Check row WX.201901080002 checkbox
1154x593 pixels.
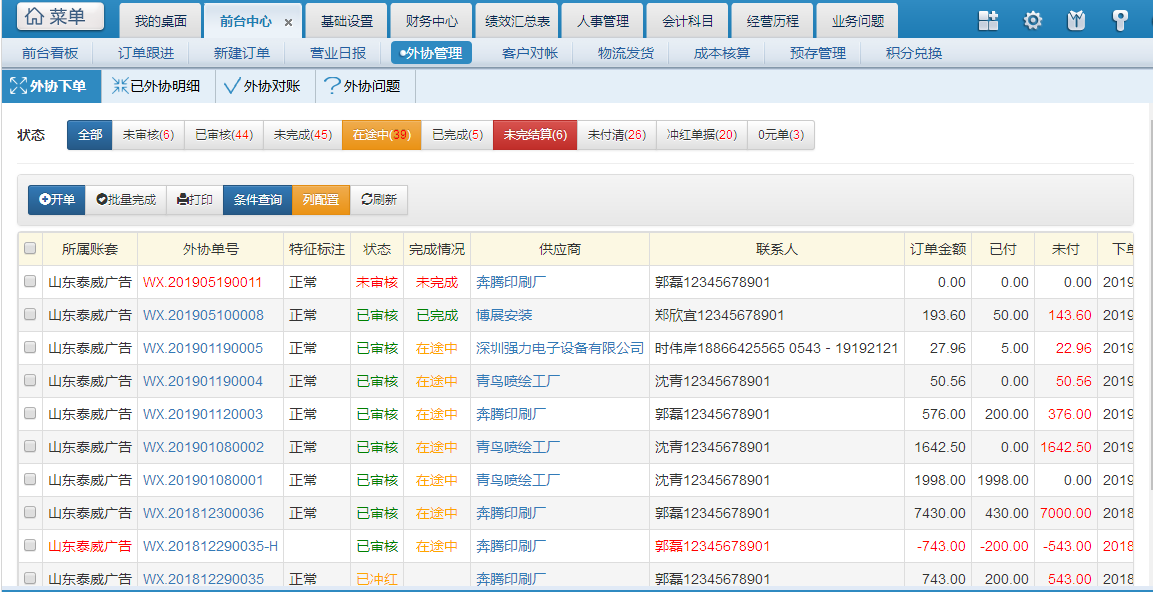coord(30,446)
